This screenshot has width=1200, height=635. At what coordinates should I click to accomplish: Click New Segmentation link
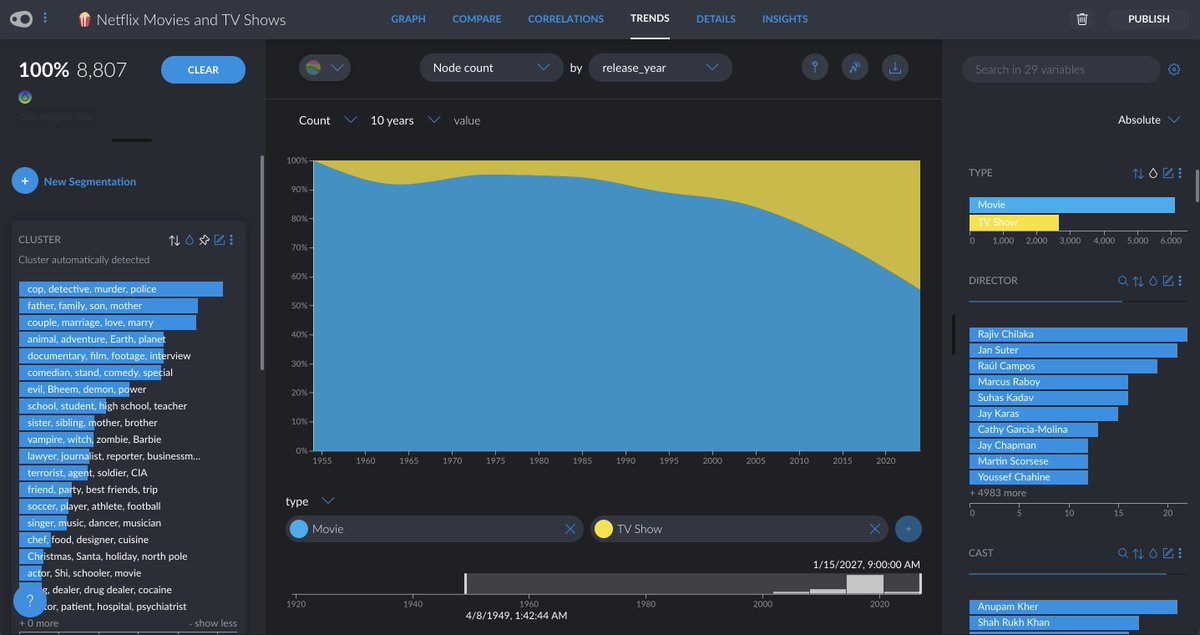coord(90,182)
